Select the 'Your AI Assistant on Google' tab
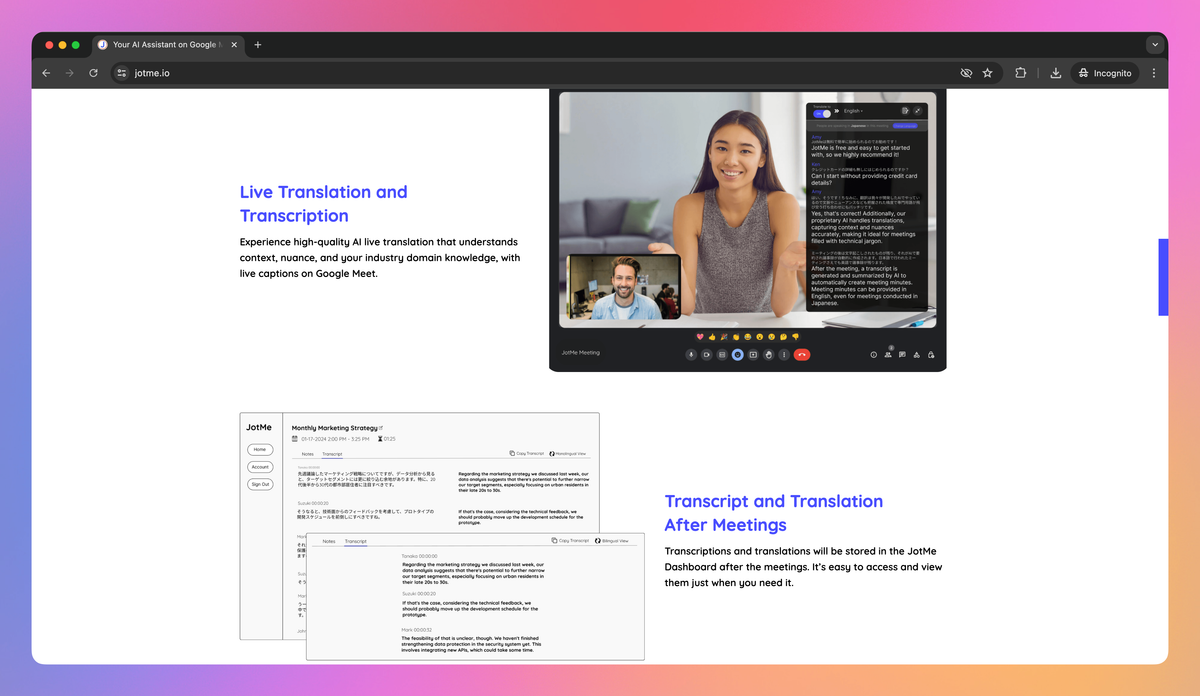 click(167, 45)
